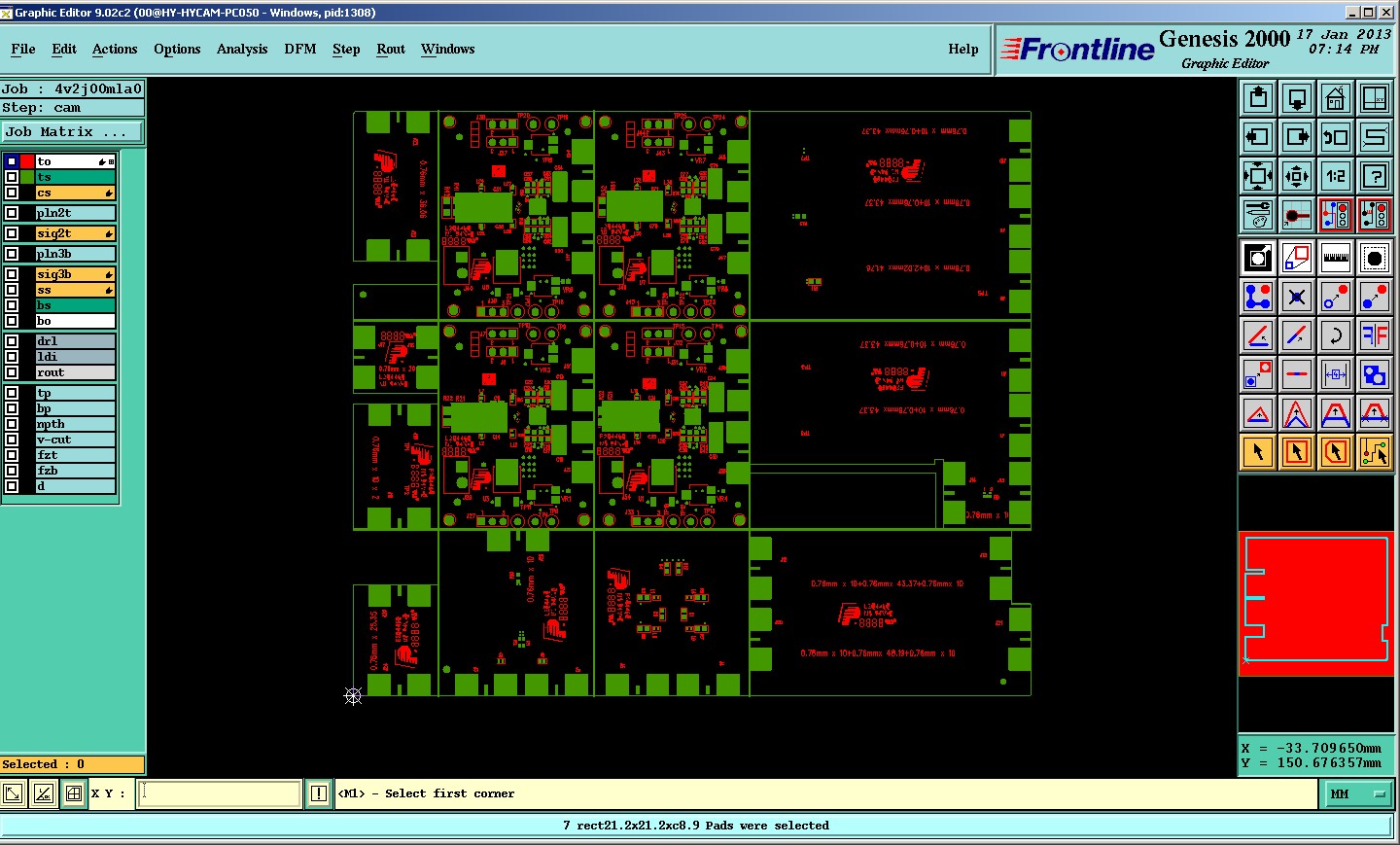Open the Actions menu

115,49
